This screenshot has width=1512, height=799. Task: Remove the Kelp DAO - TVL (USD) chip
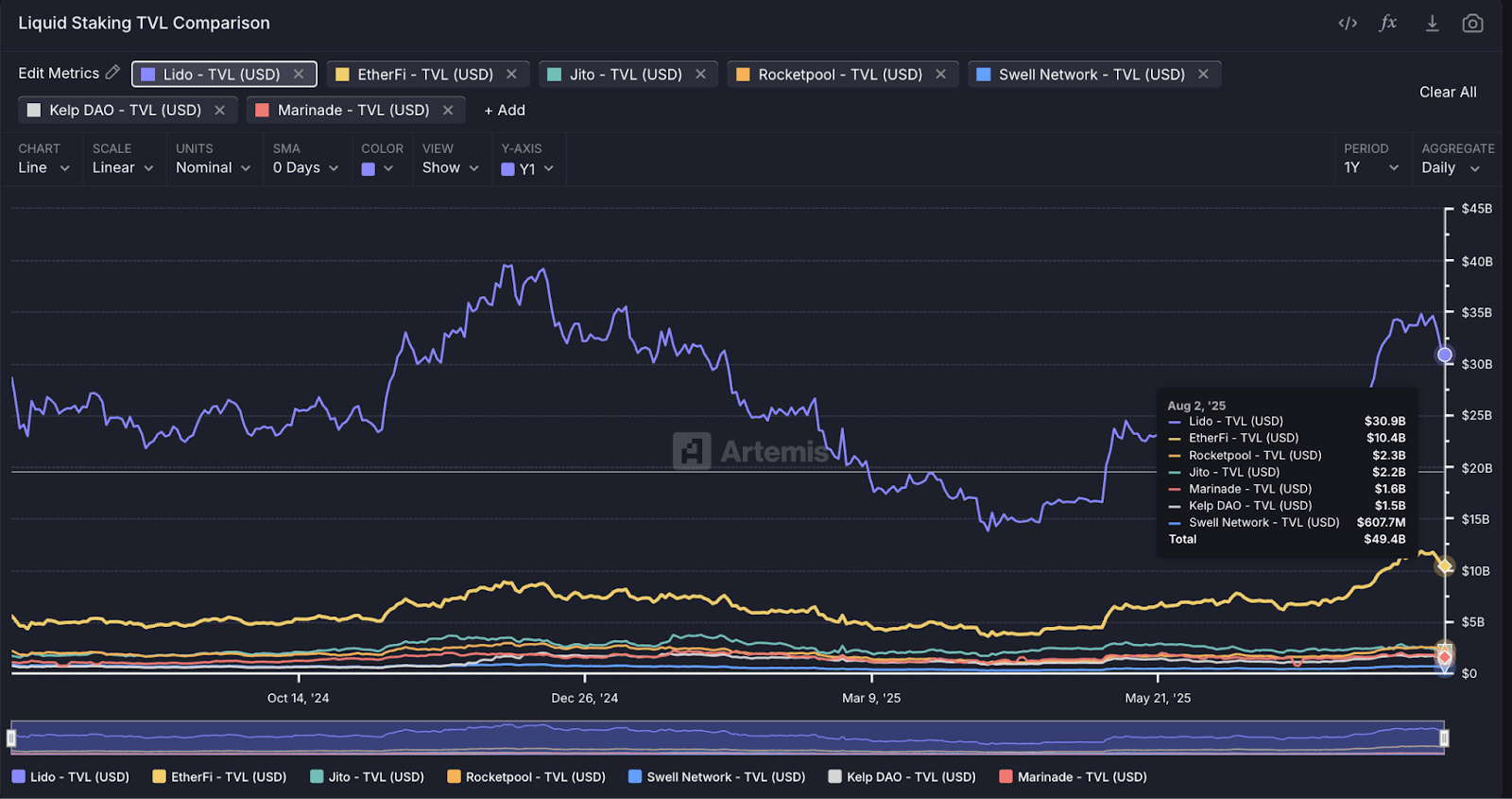point(219,110)
